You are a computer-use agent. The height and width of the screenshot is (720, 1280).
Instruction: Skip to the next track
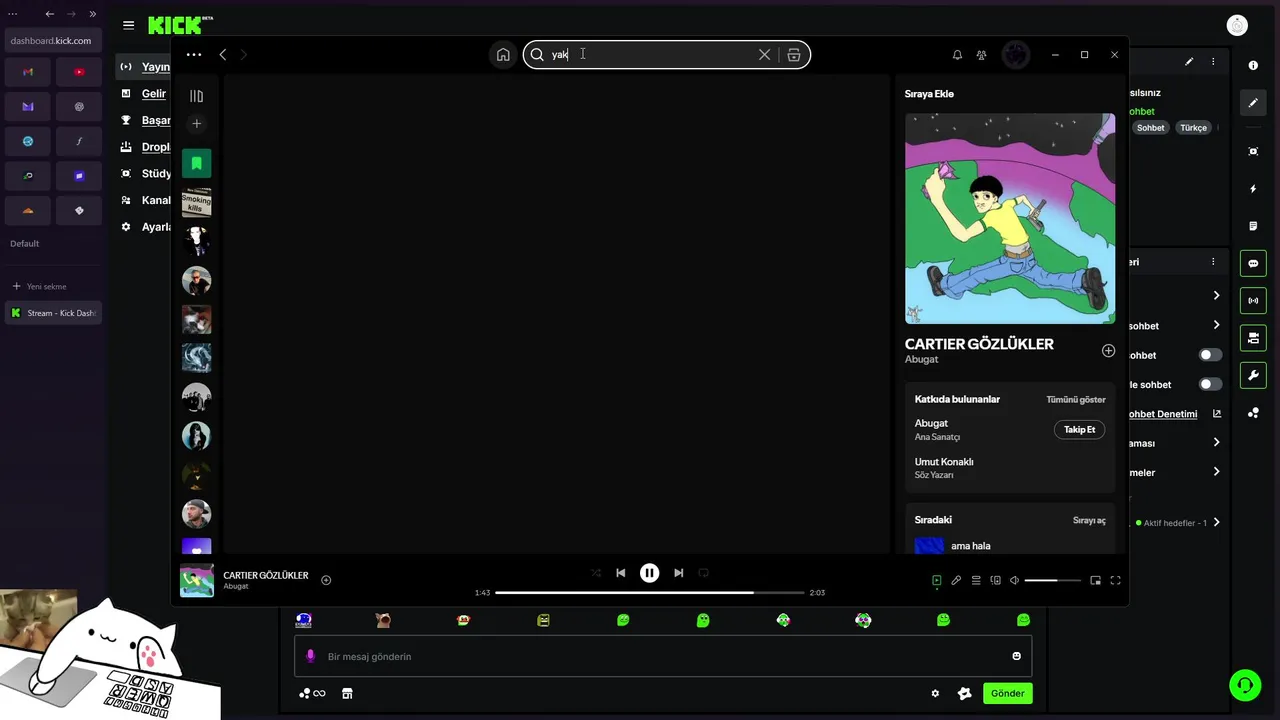click(x=678, y=573)
